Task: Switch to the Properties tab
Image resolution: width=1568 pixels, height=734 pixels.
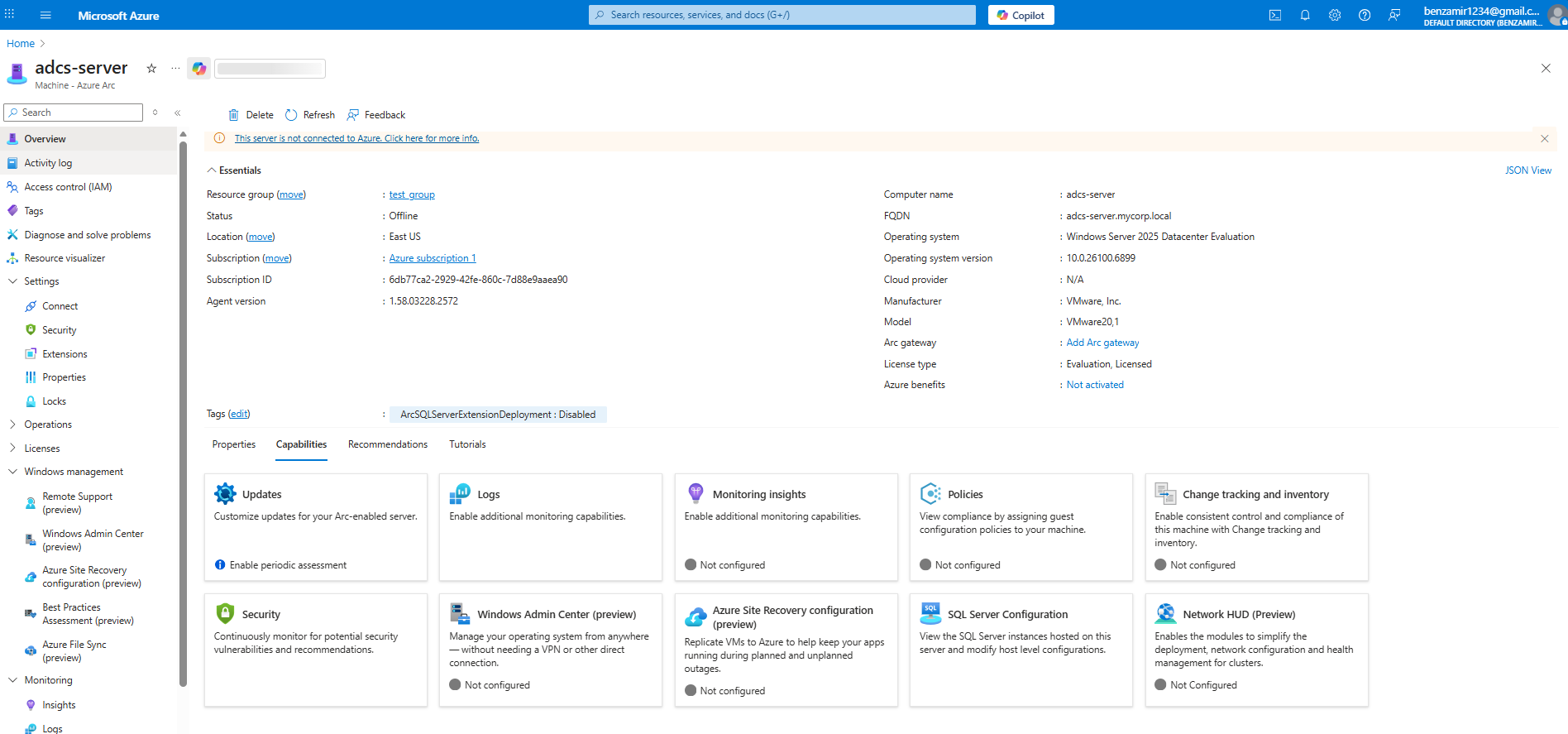Action: [x=233, y=444]
